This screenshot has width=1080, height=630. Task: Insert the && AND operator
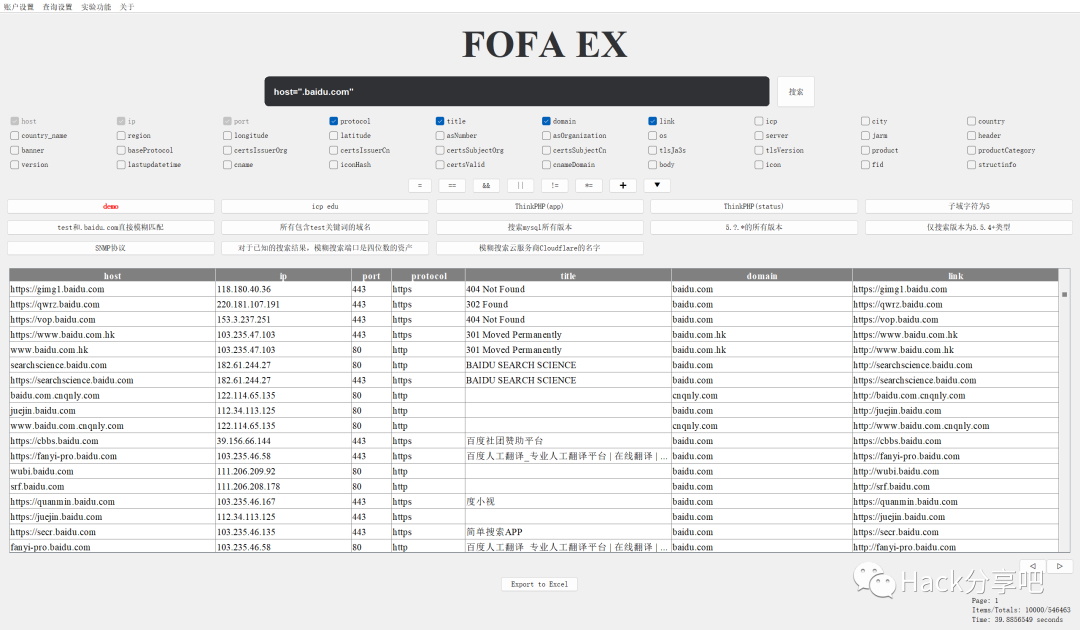click(486, 185)
